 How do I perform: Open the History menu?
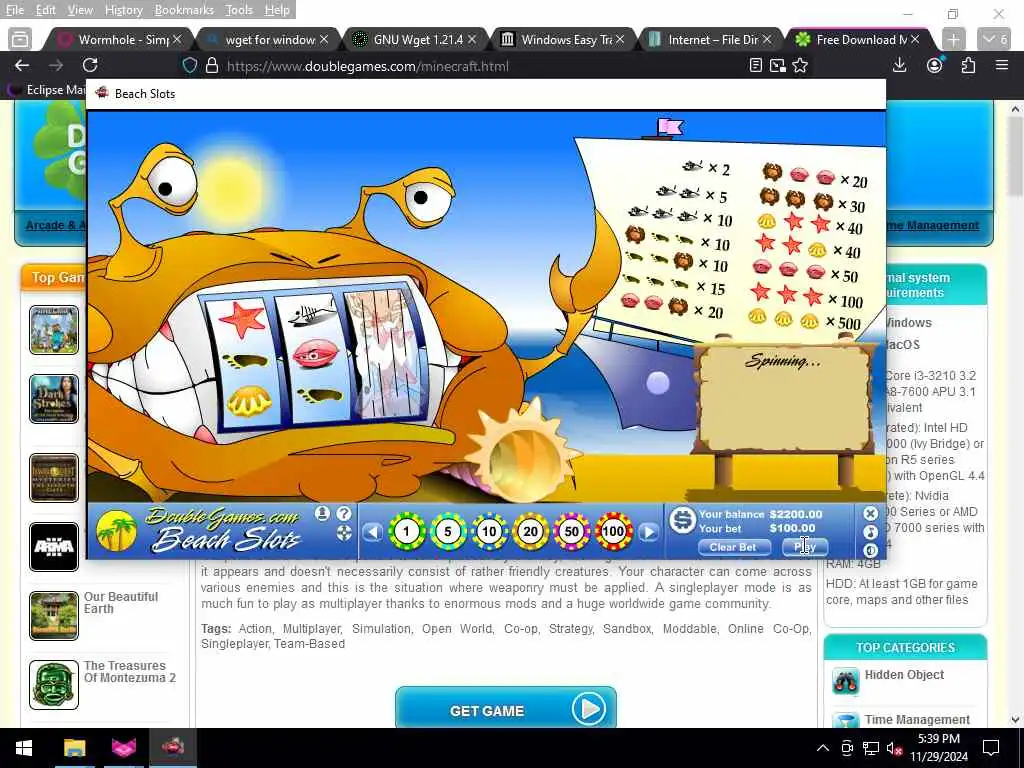click(123, 10)
